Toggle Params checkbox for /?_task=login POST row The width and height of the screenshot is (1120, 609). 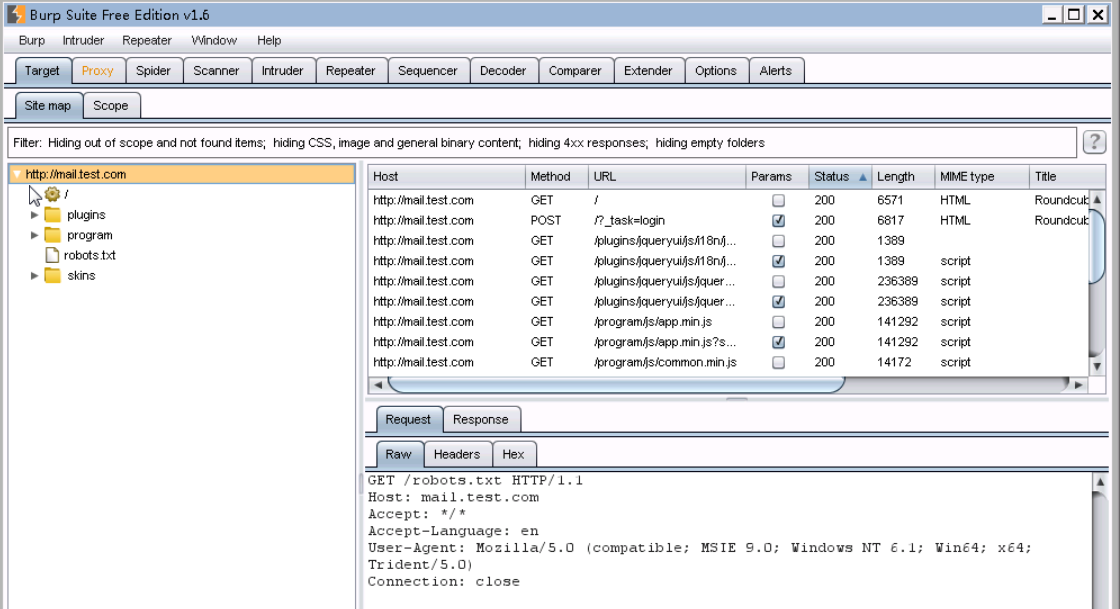(779, 221)
